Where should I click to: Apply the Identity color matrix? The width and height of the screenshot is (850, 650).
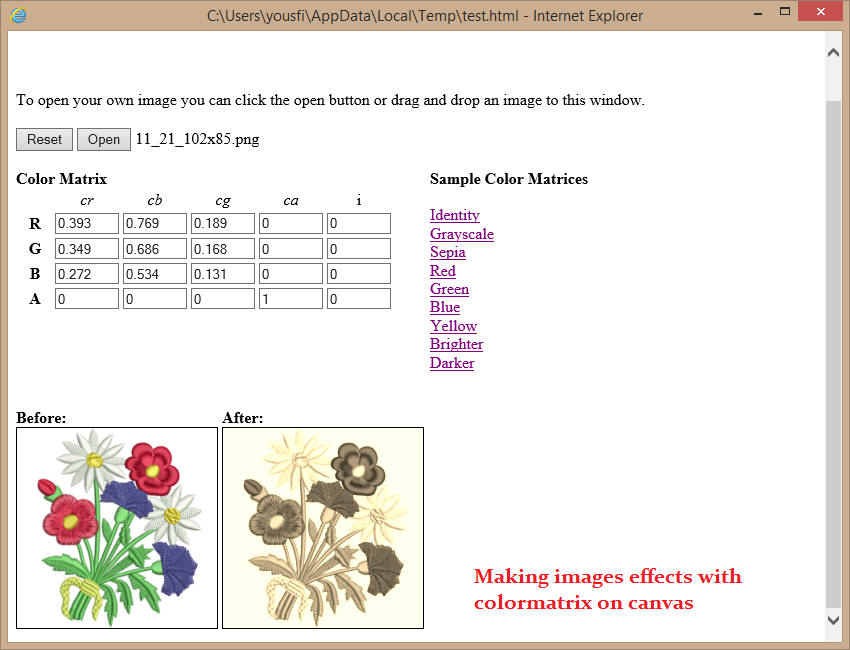tap(454, 215)
